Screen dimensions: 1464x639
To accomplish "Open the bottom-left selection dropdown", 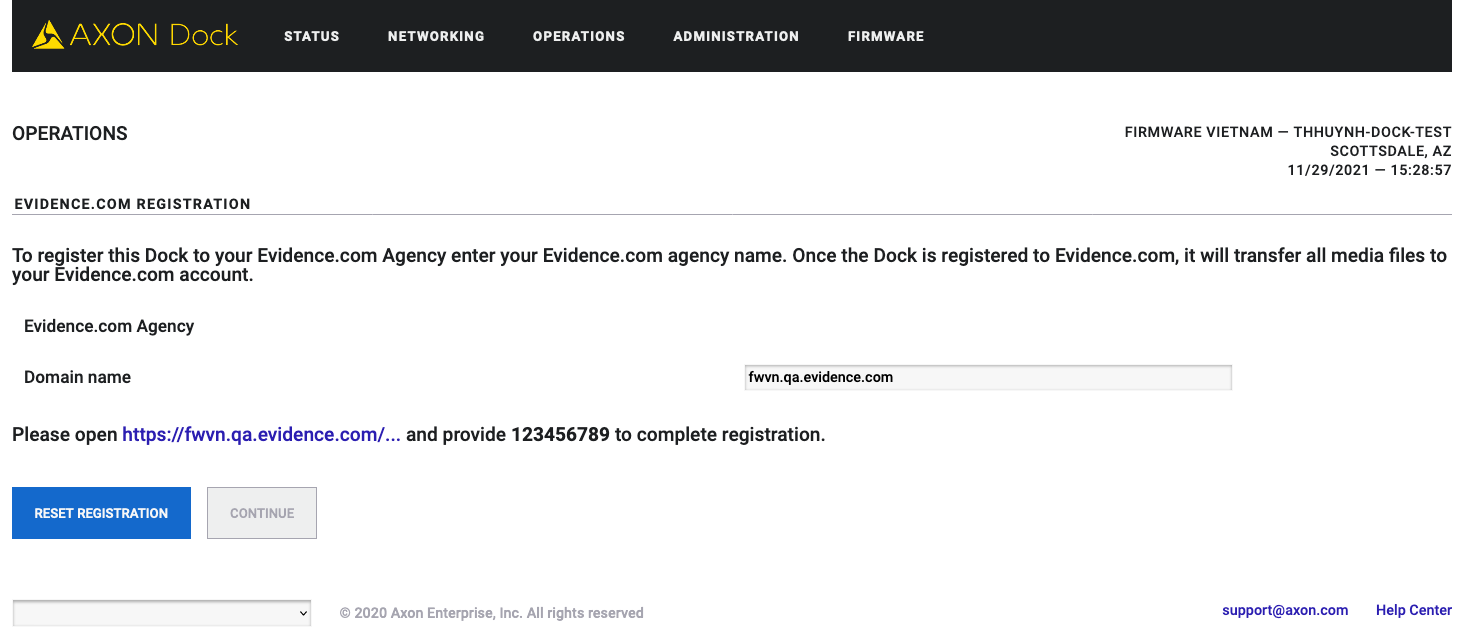I will (160, 612).
